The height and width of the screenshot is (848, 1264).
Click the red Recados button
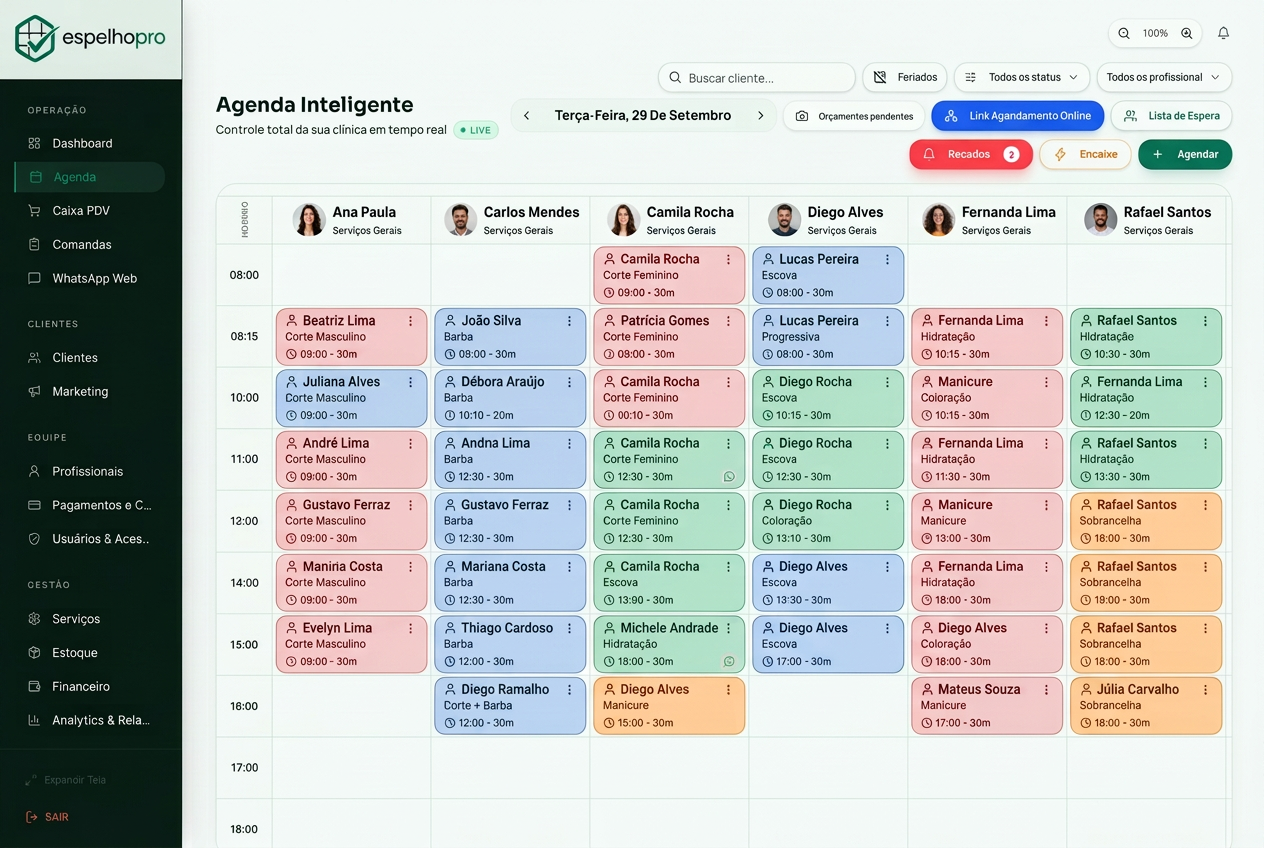click(x=971, y=154)
